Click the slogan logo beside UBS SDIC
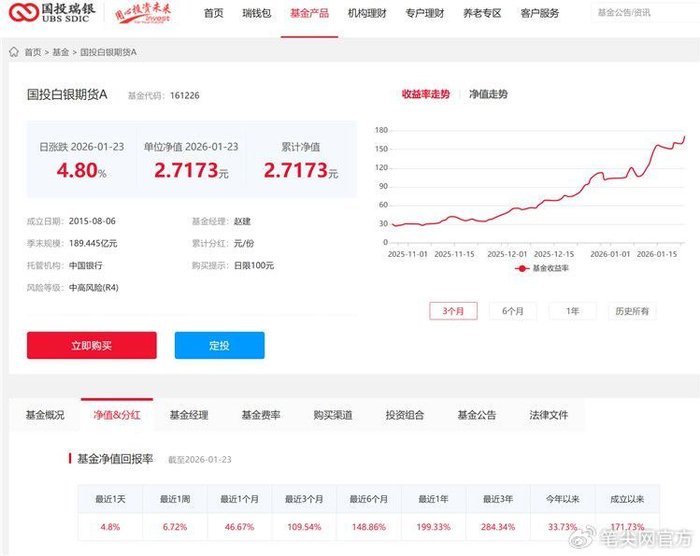This screenshot has height=556, width=700. 143,13
